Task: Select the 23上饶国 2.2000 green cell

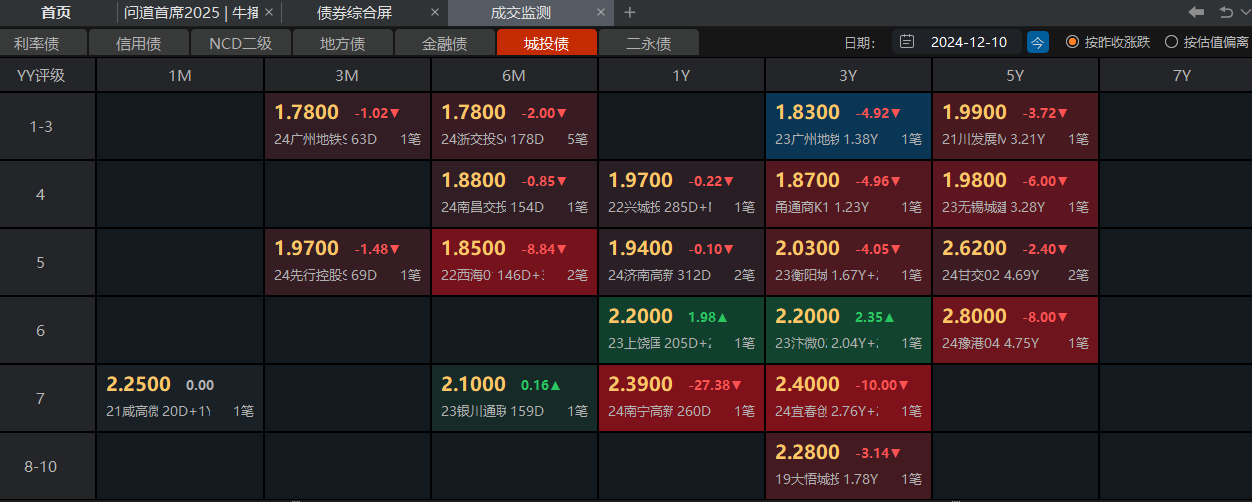Action: (x=681, y=329)
